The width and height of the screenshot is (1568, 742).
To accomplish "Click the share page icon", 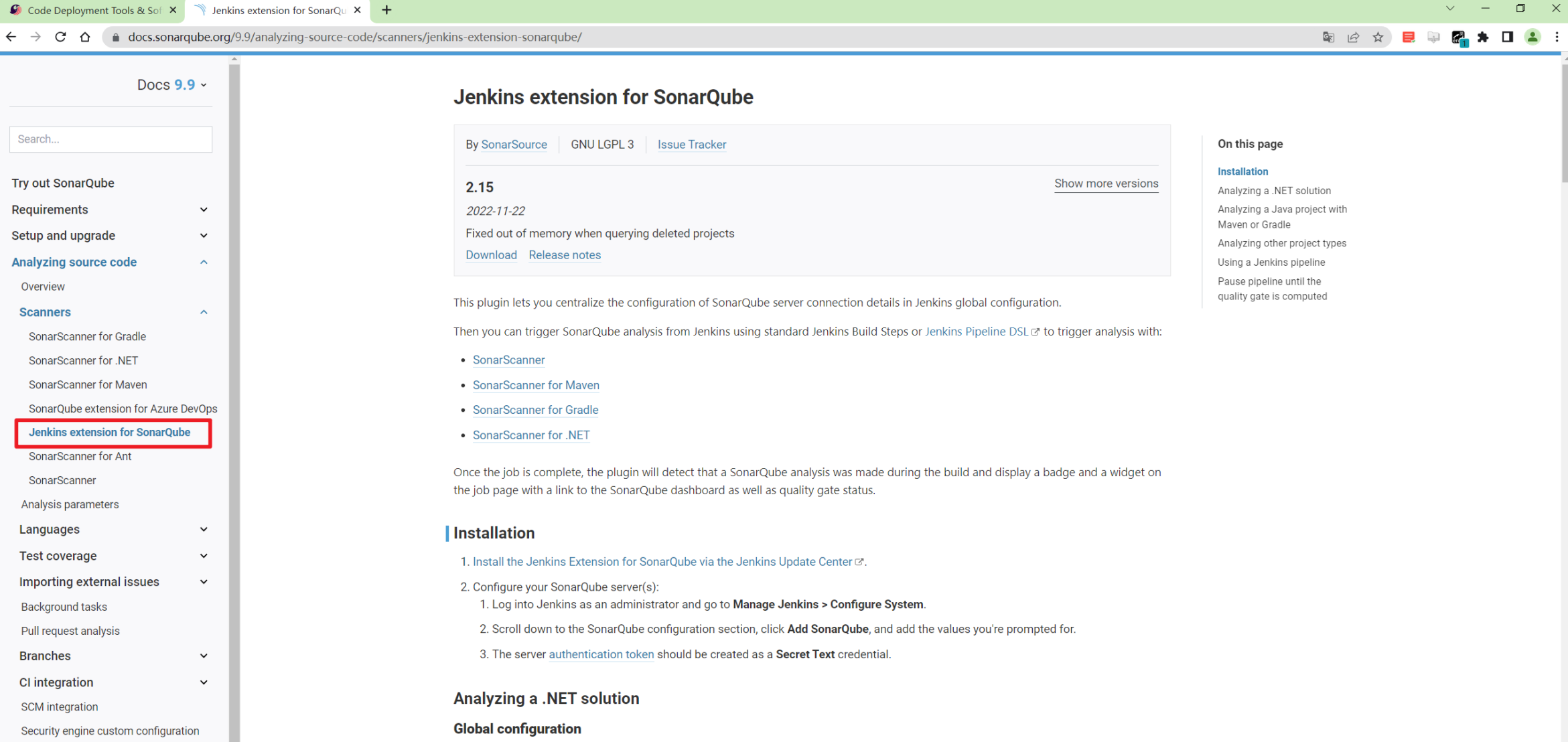I will tap(1354, 37).
